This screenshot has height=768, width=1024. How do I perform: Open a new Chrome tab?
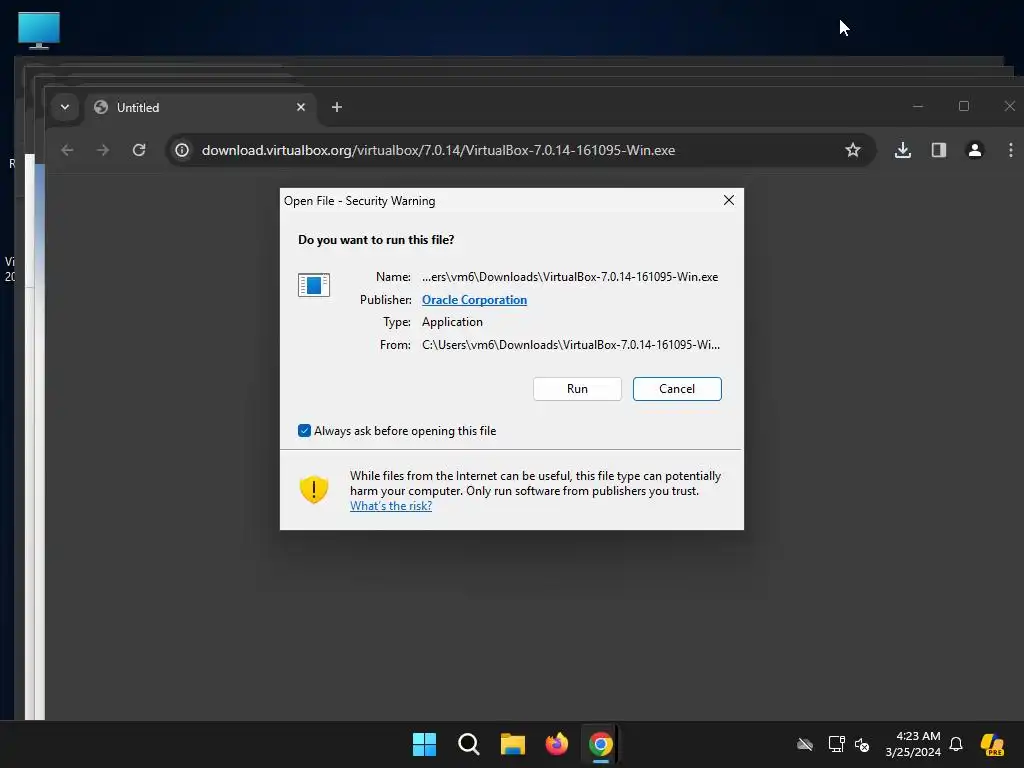point(336,107)
